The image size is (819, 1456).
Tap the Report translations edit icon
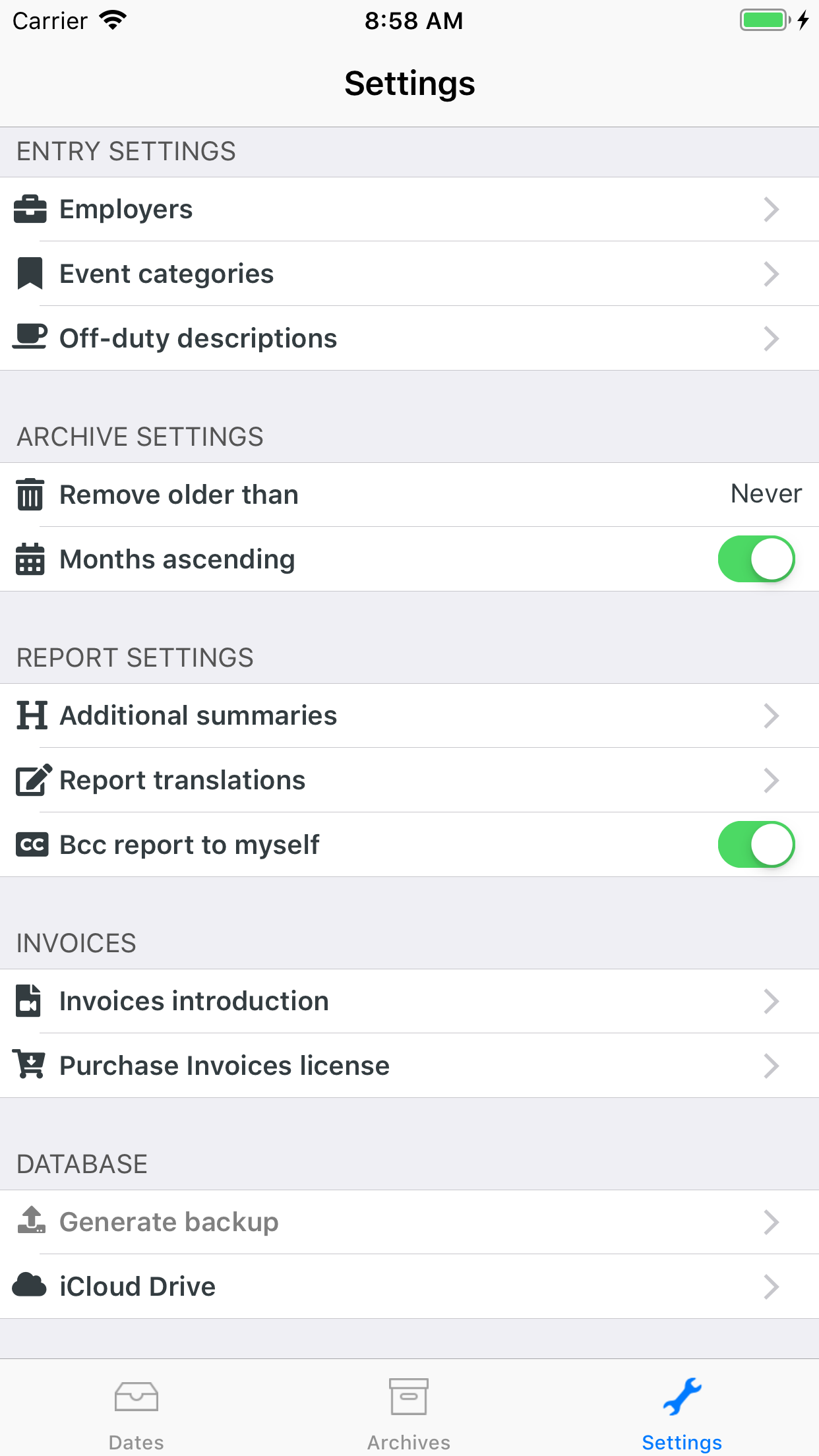coord(33,780)
